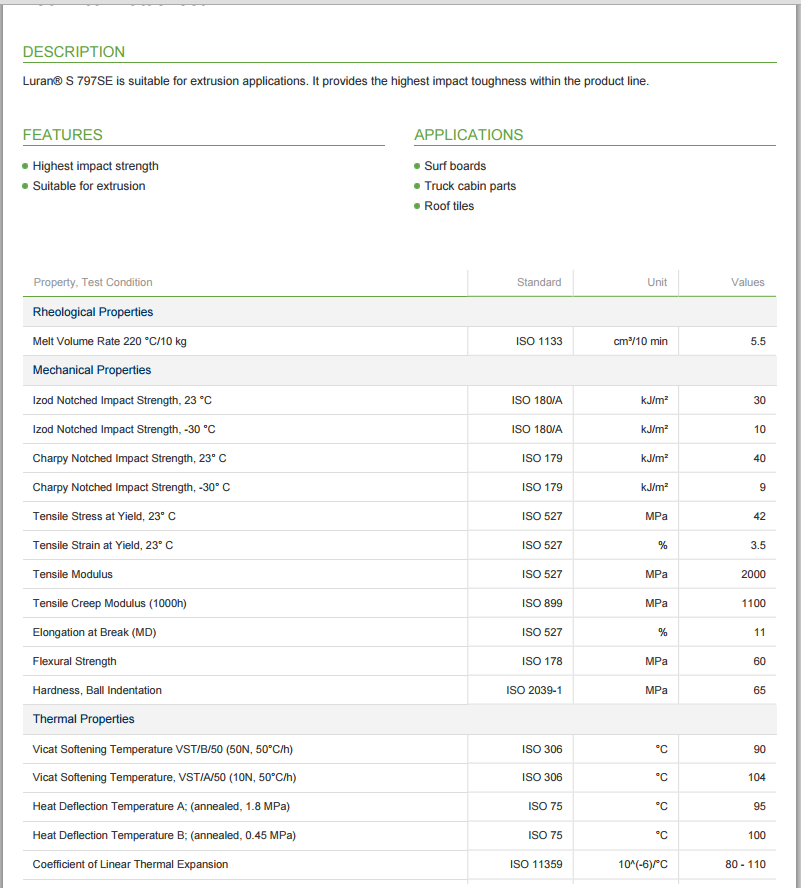Viewport: 801px width, 888px height.
Task: Click the APPLICATIONS section heading
Action: (468, 135)
